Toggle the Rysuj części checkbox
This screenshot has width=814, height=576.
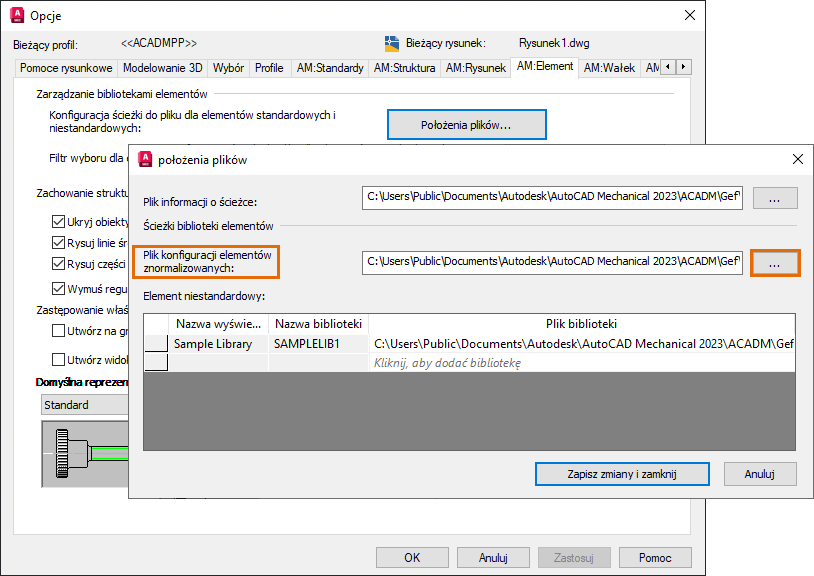click(58, 264)
